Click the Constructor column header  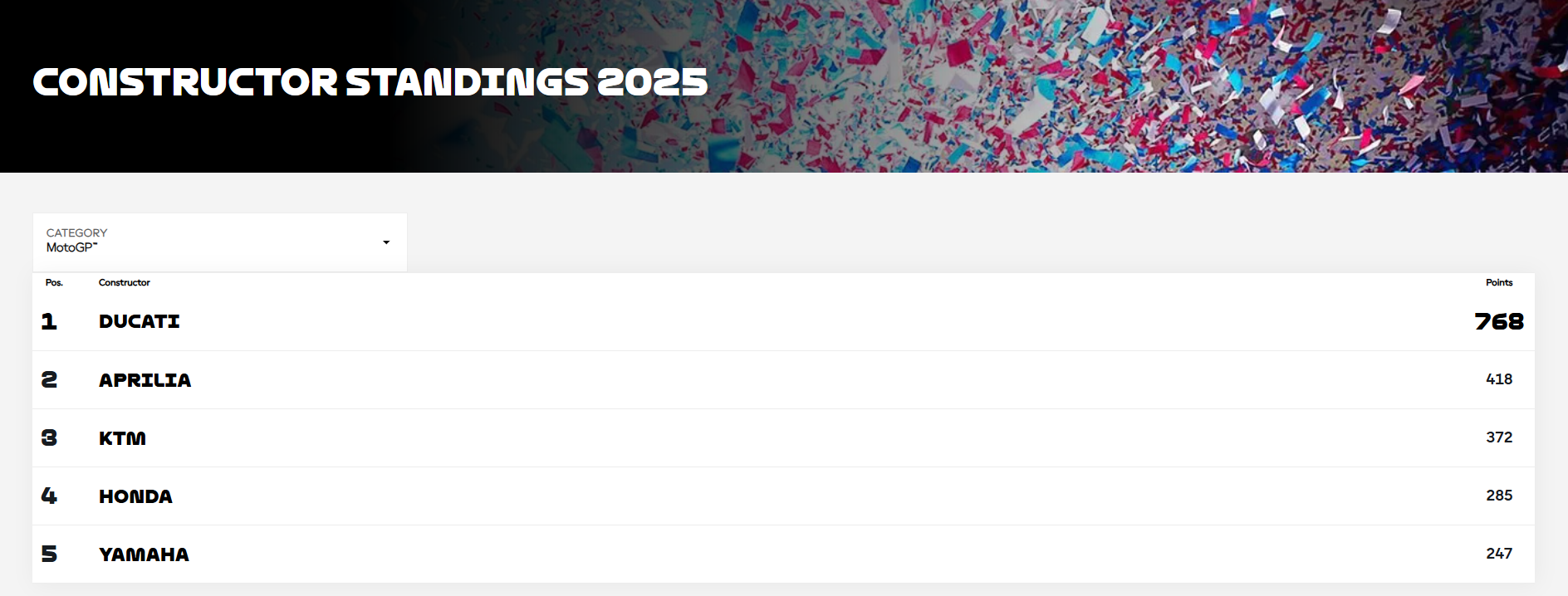coord(125,282)
